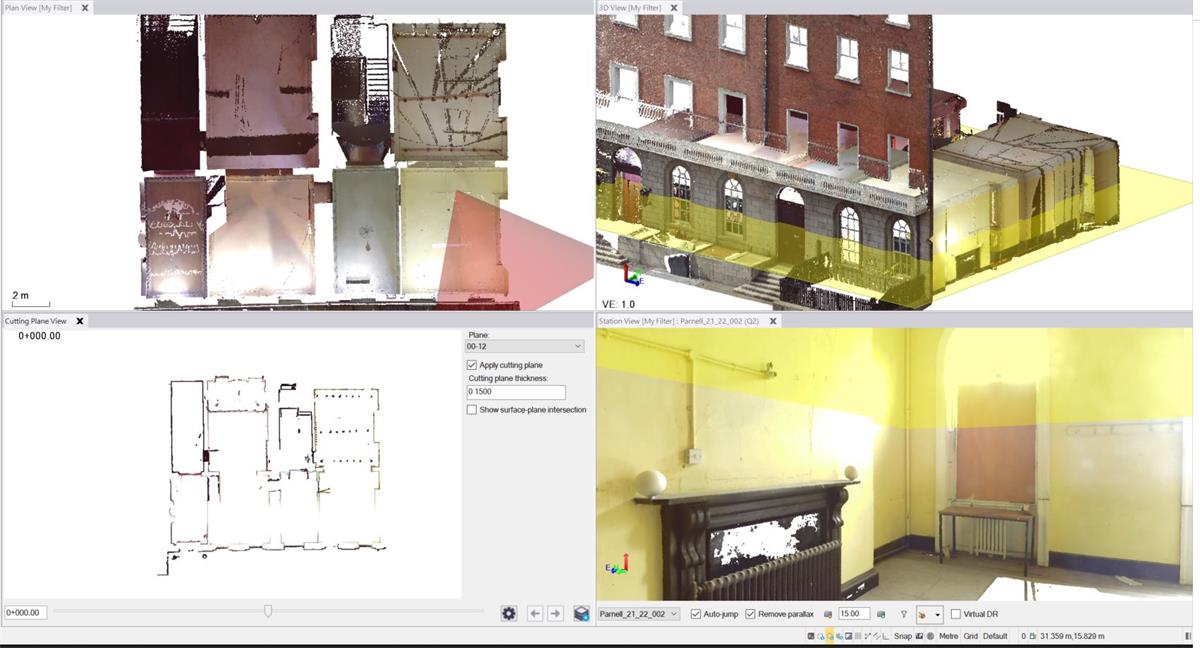Click the icon right of the 15.00 field

[x=881, y=614]
